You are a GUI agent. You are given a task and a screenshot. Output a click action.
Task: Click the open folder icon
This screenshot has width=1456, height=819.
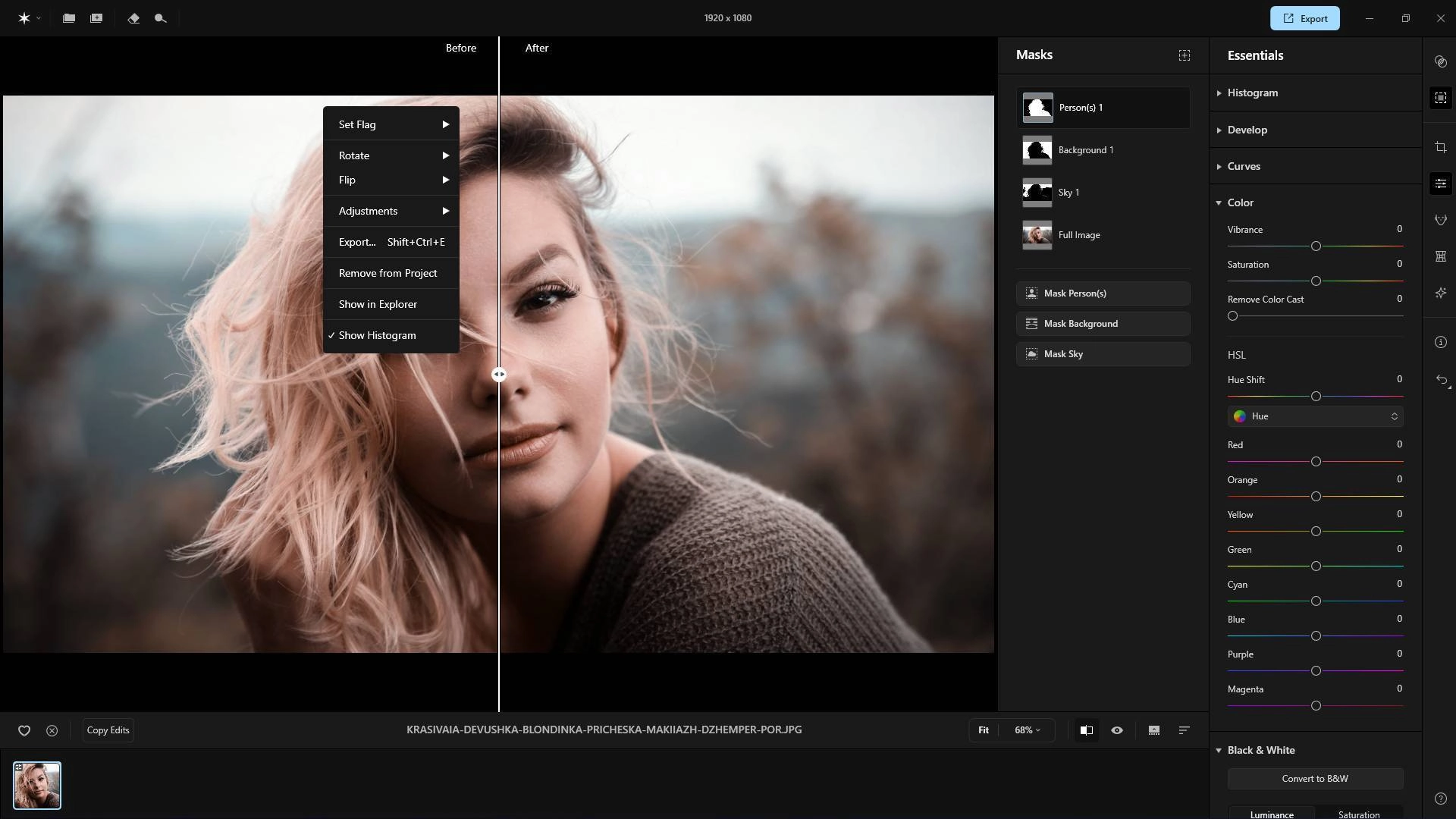point(69,18)
